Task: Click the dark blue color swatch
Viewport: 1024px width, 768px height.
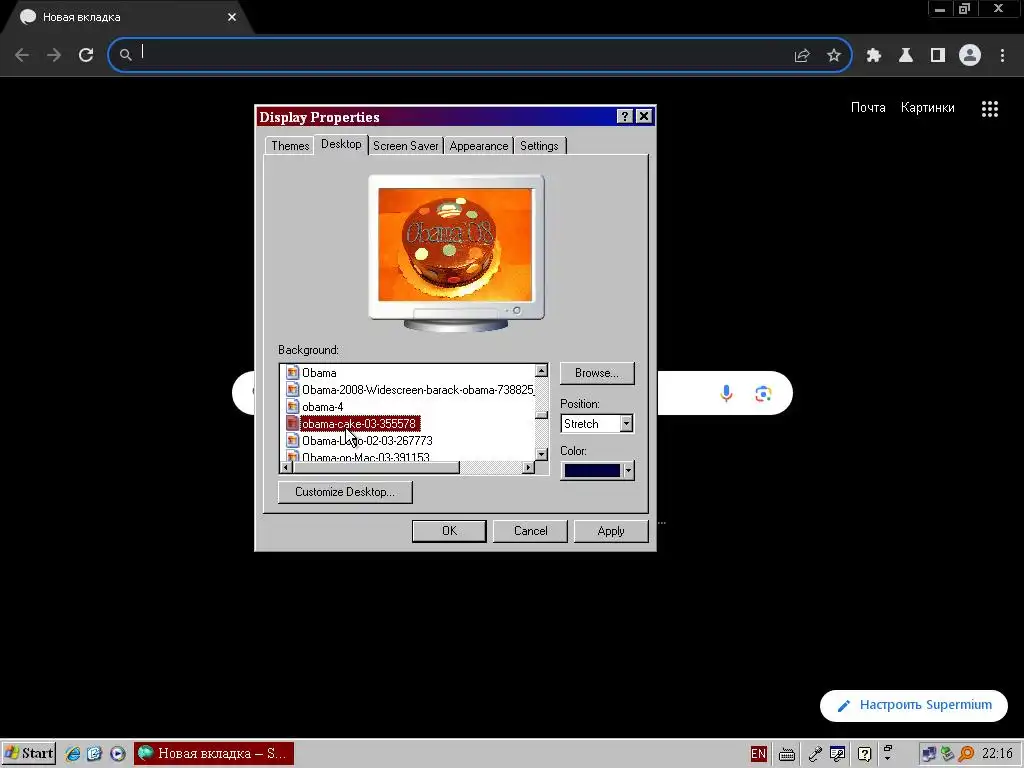Action: coord(592,470)
